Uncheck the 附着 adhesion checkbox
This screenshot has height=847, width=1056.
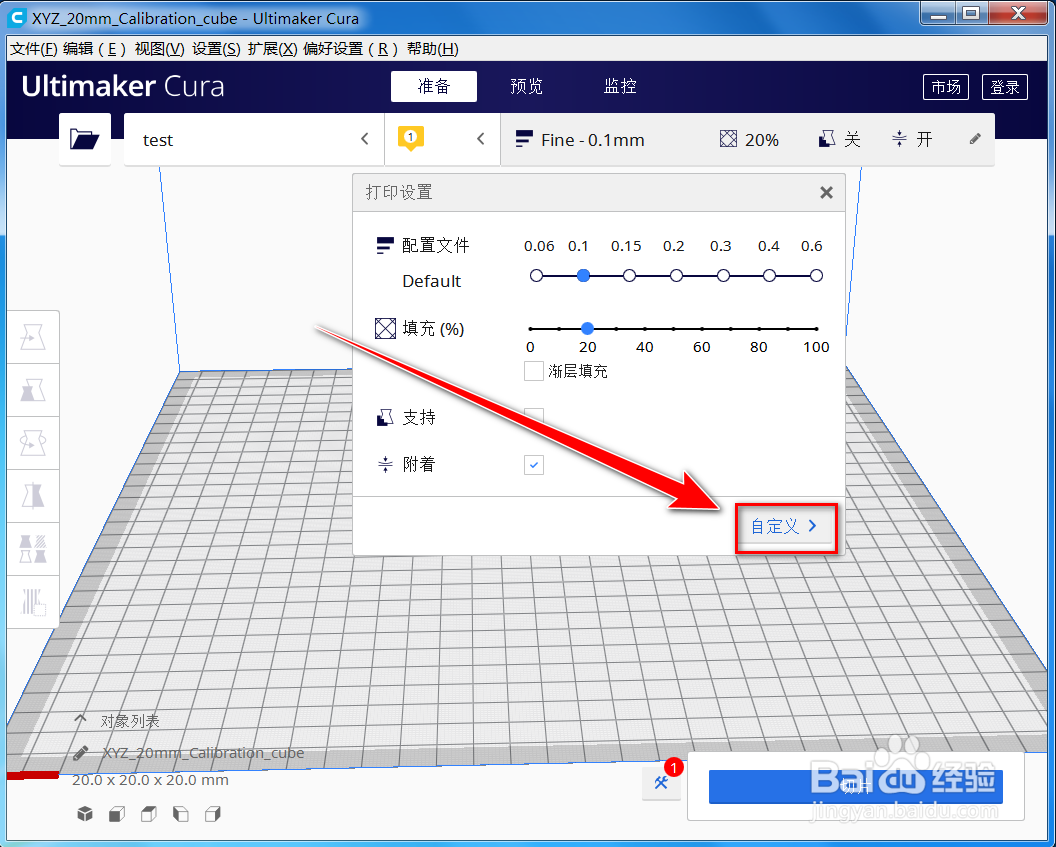533,465
